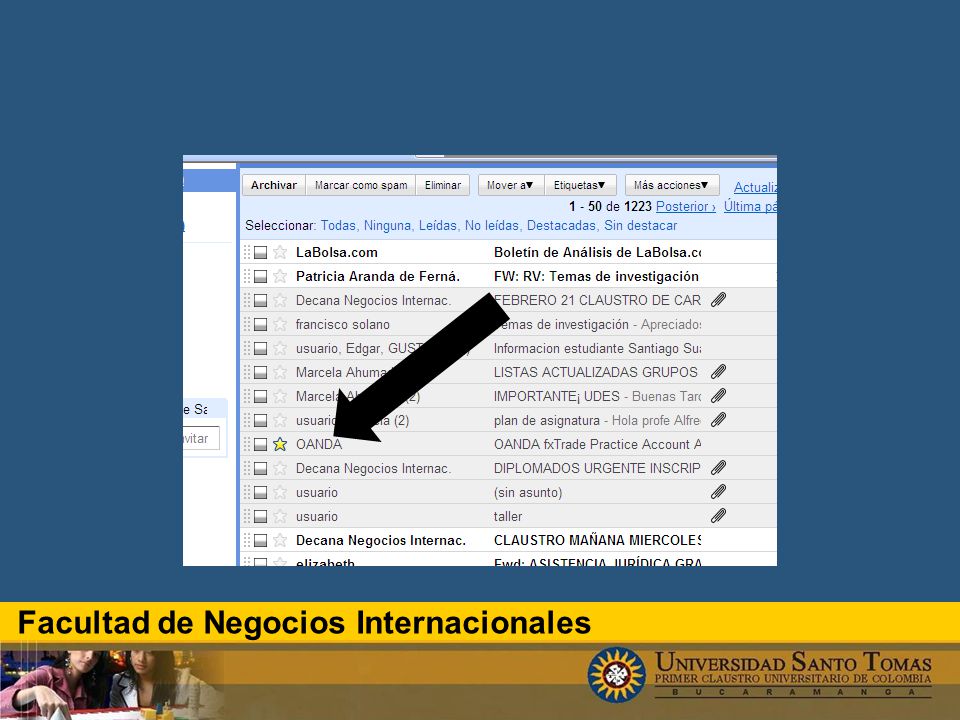Click the Eliminar button
The image size is (960, 720).
tap(443, 185)
